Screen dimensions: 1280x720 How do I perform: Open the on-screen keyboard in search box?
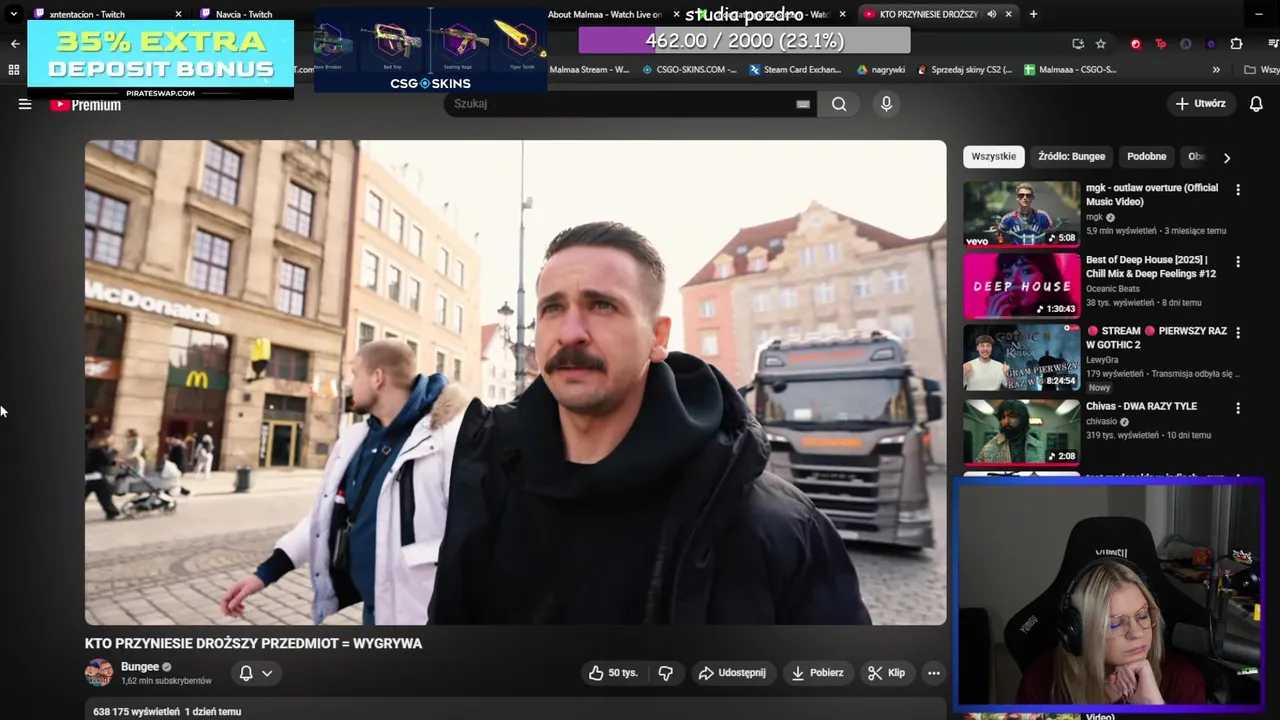(x=803, y=104)
